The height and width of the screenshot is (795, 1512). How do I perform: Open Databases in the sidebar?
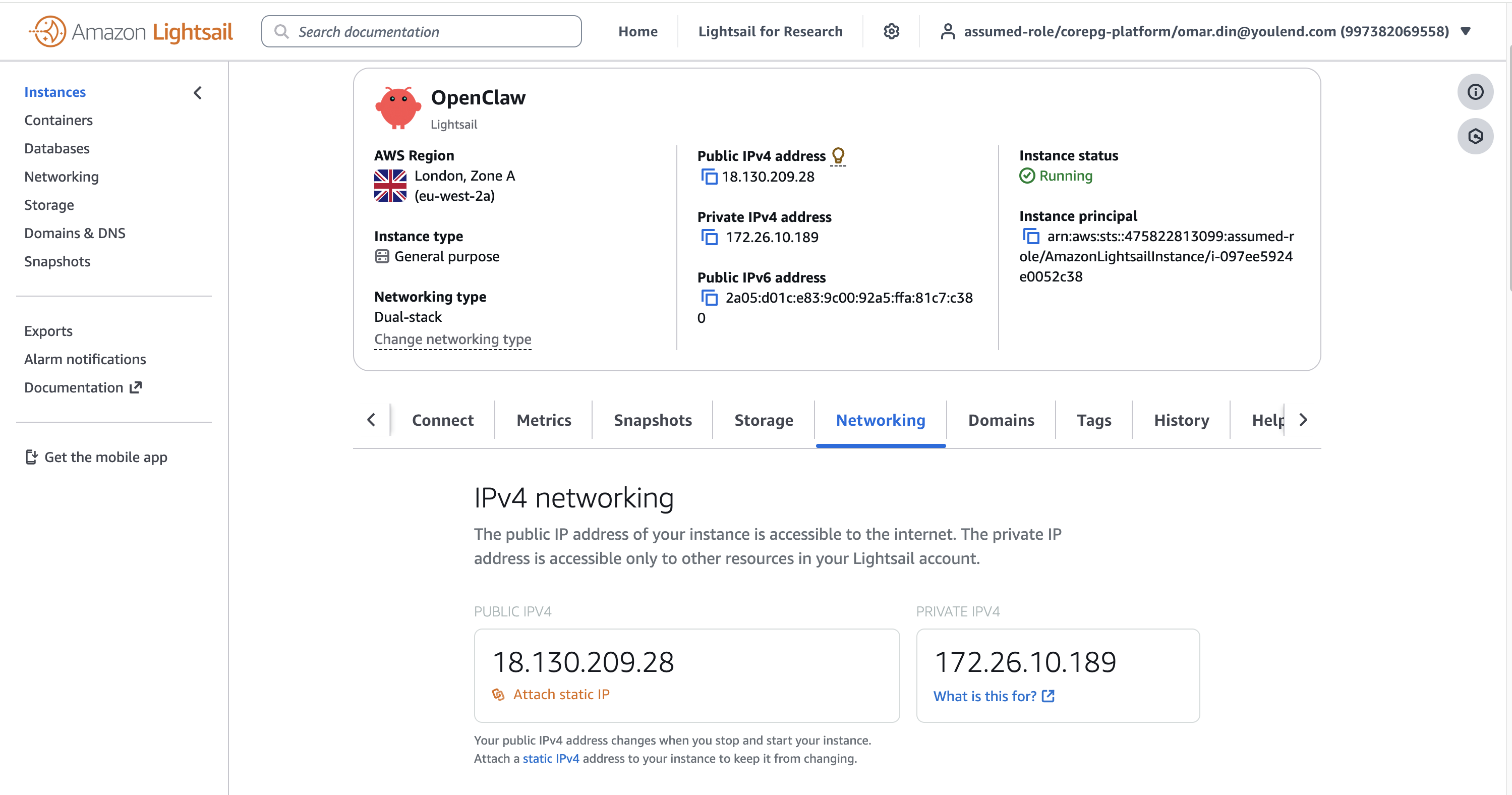(56, 148)
